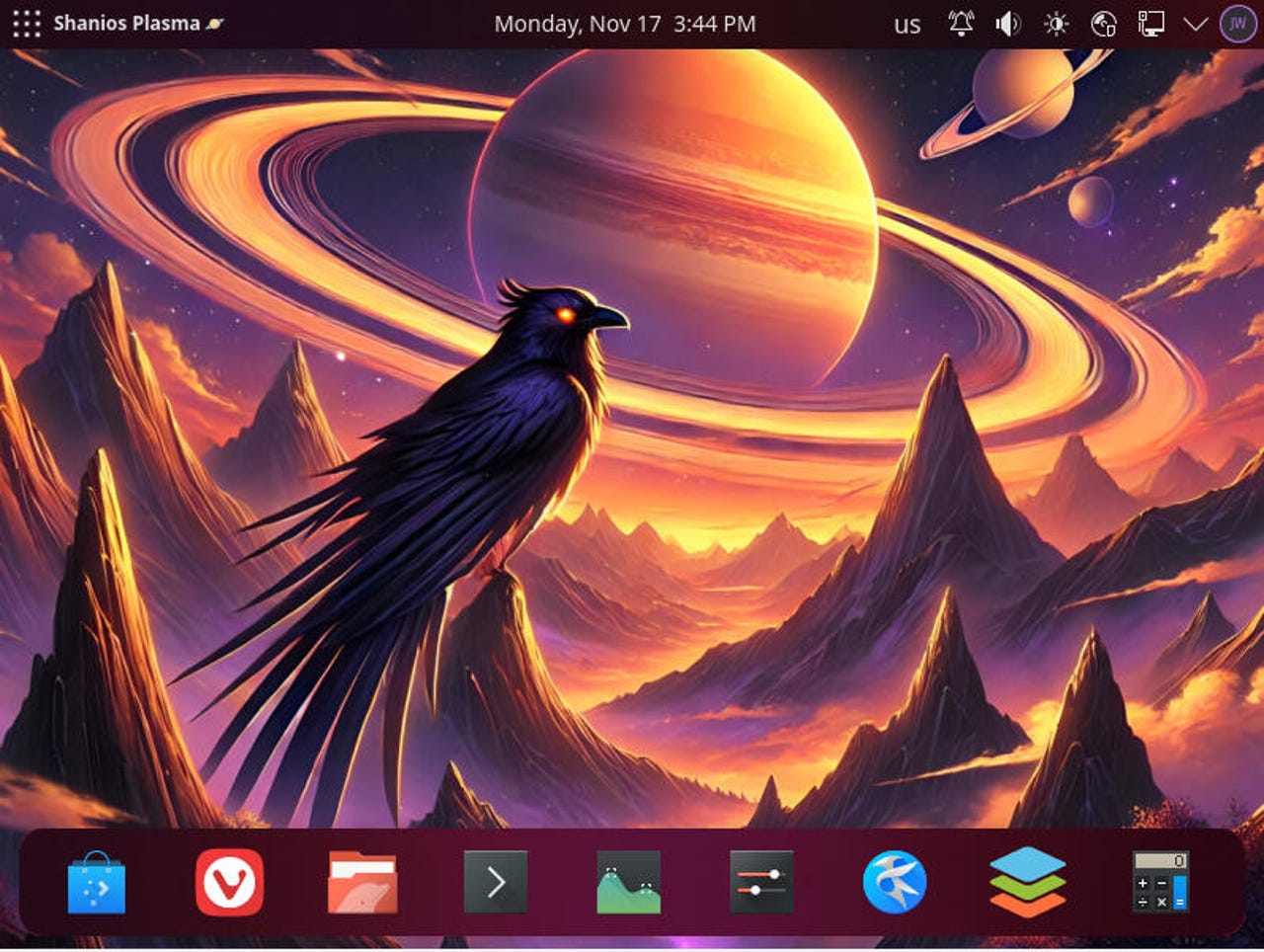Open the notifications bell in the tray

click(x=961, y=24)
